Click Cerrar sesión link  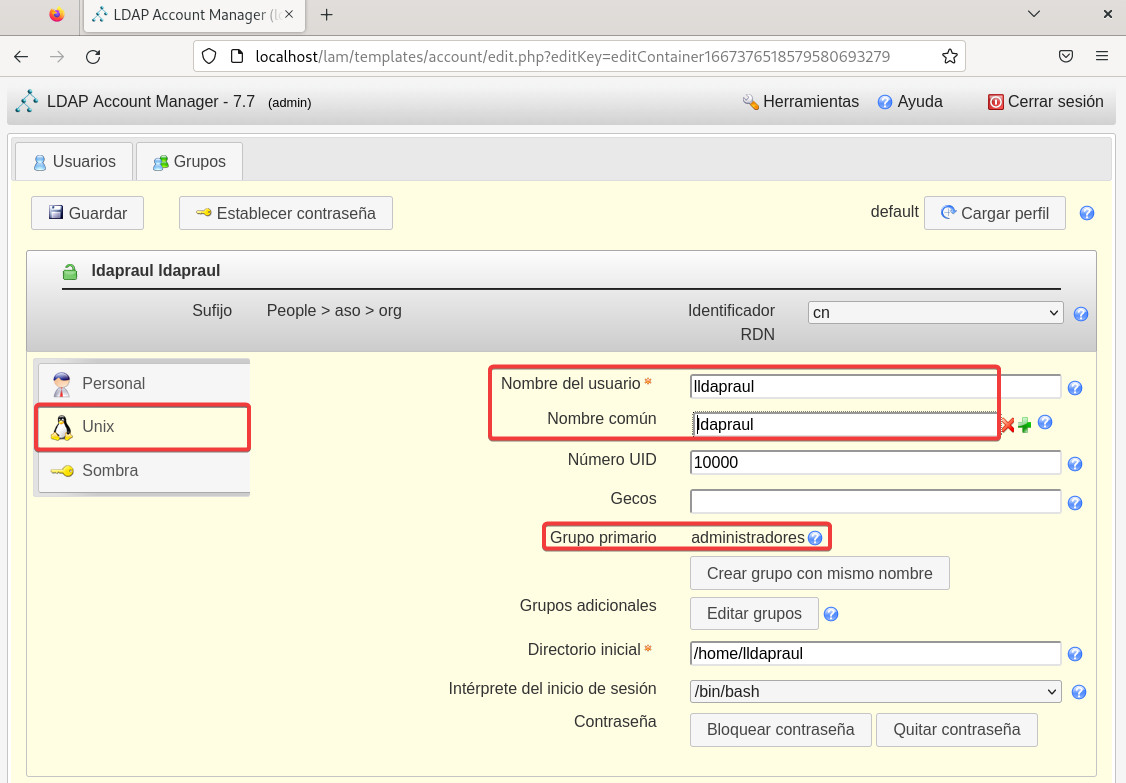click(x=1045, y=102)
